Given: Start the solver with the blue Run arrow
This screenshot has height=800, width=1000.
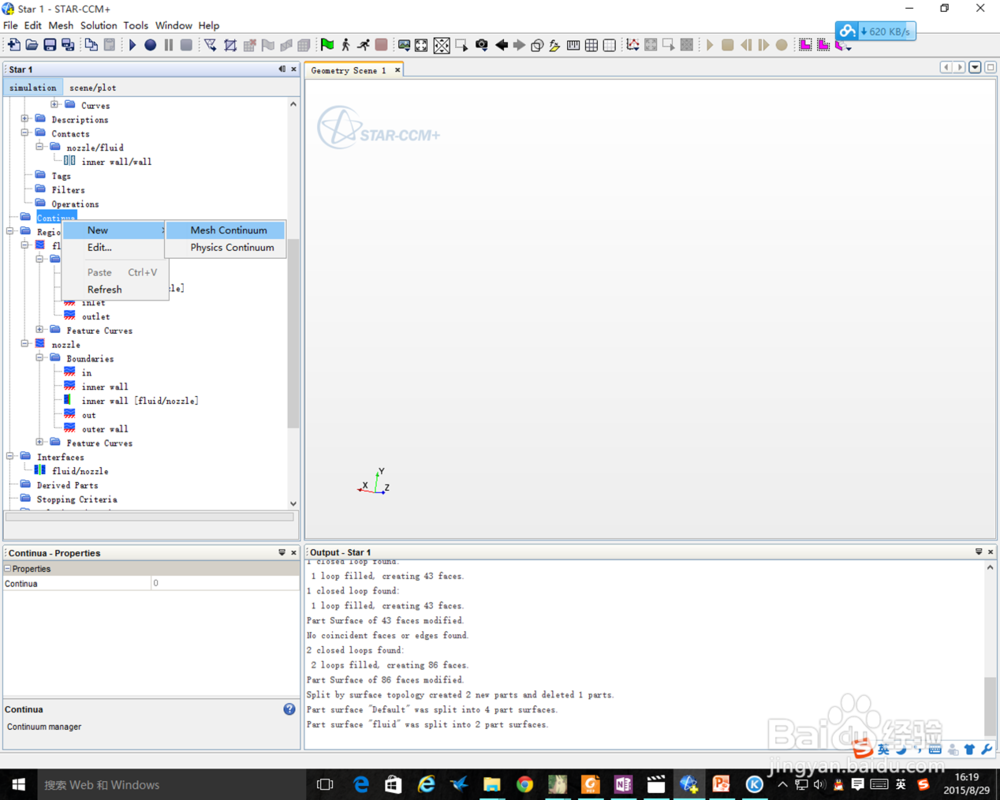Looking at the screenshot, I should tap(133, 45).
